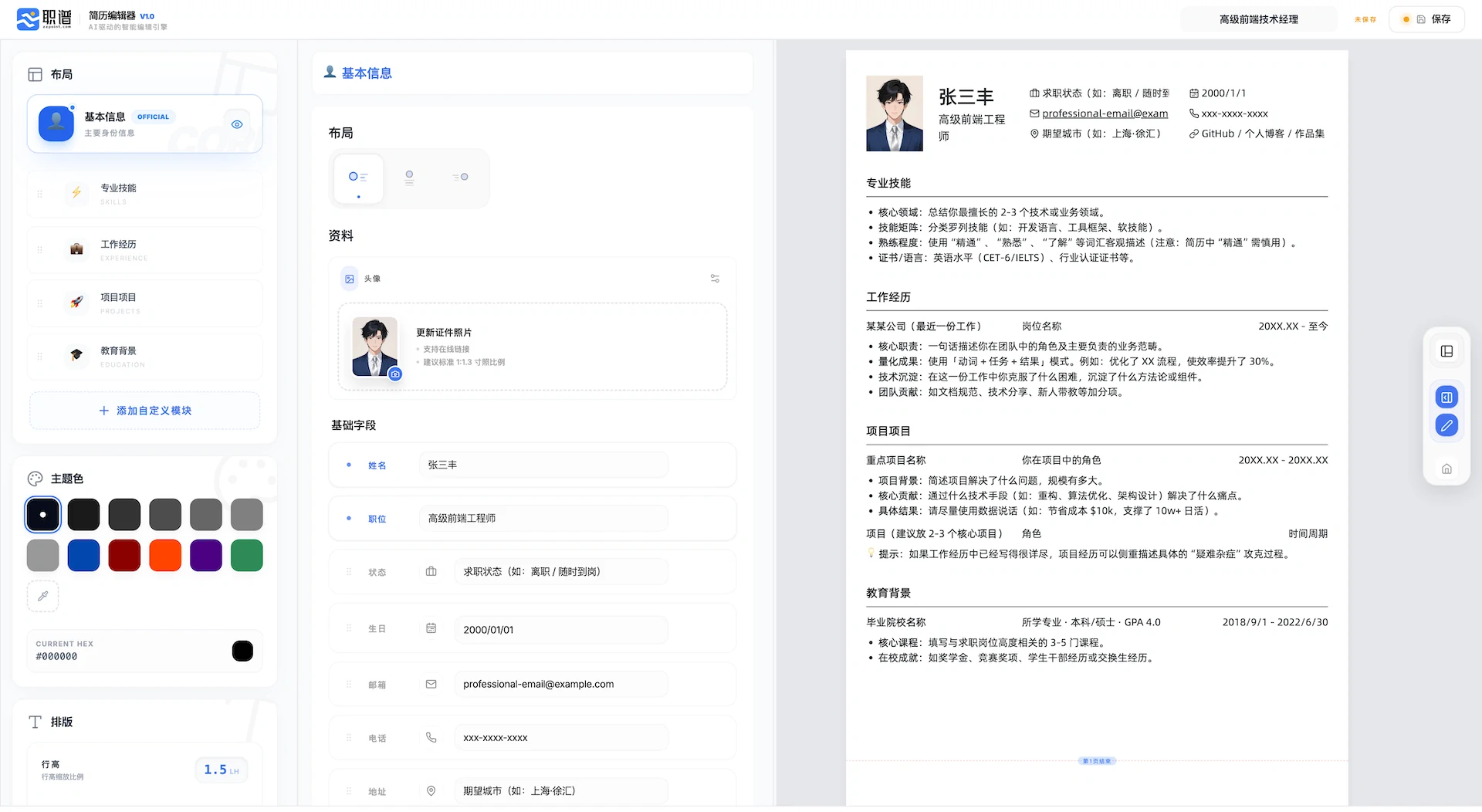Open the envelope icon picker for 邮箱 field
Viewport: 1482px width, 812px height.
tap(431, 684)
